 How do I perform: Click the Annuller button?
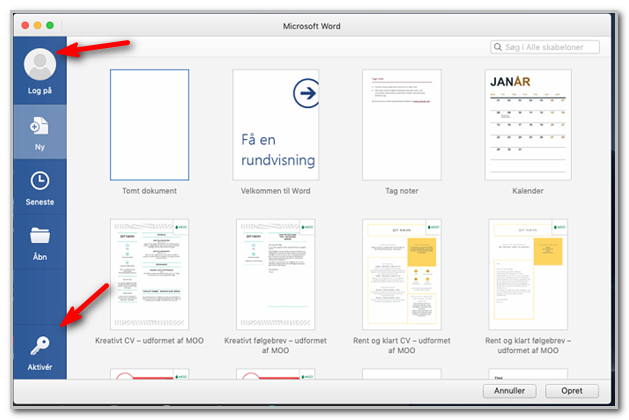pyautogui.click(x=509, y=391)
